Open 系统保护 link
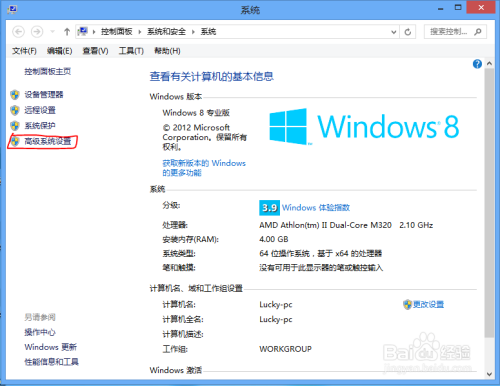500x386 pixels. (40, 126)
